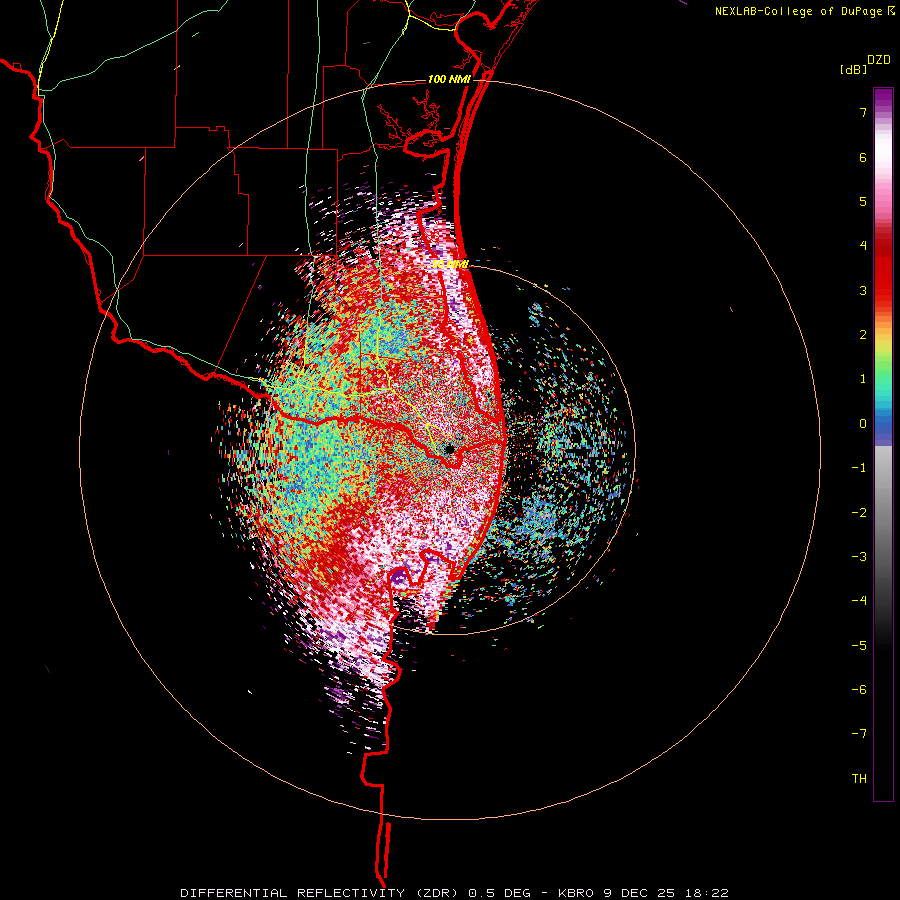
Task: Click the colorbar tick label 4
Action: (x=863, y=246)
